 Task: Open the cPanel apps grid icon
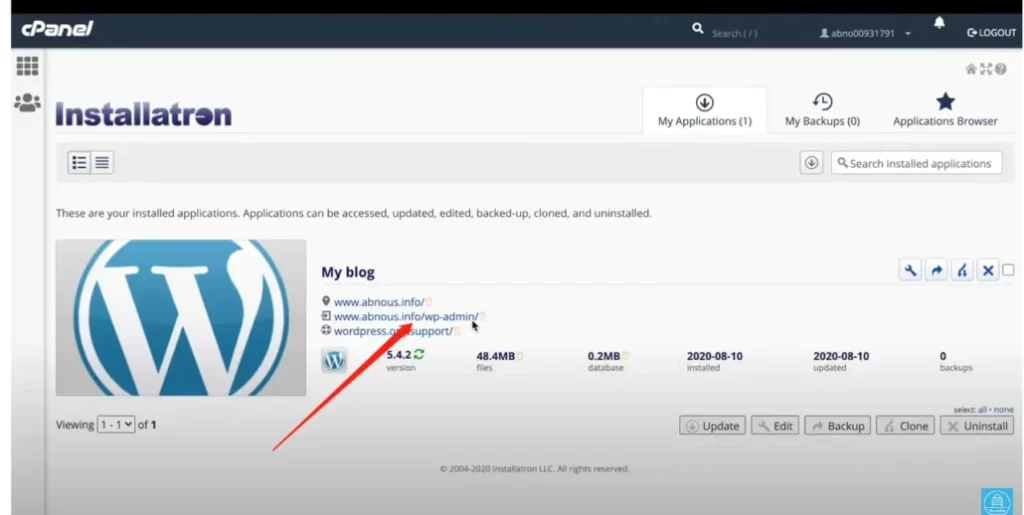point(27,66)
